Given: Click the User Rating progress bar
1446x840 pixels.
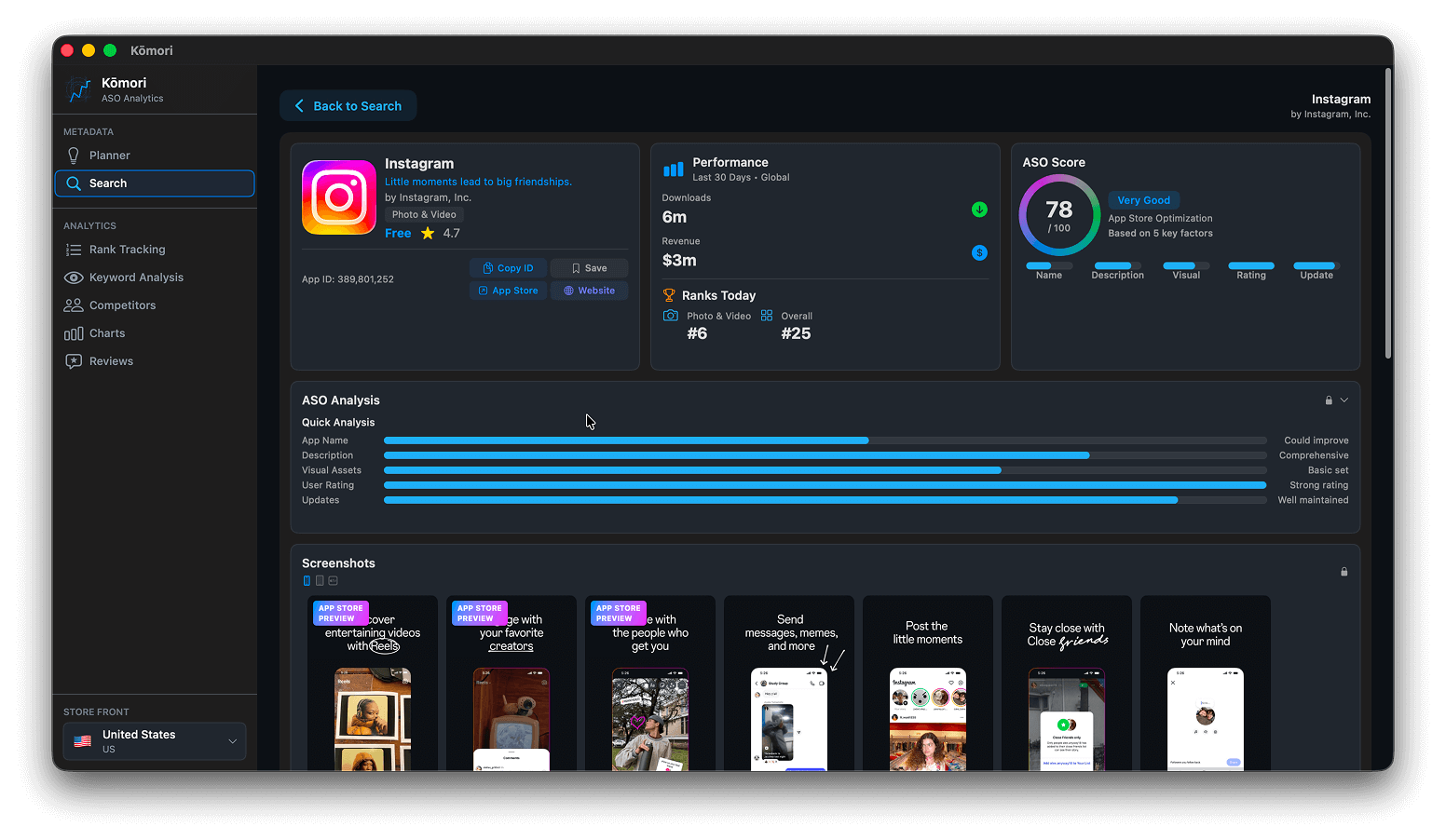Looking at the screenshot, I should (x=824, y=484).
